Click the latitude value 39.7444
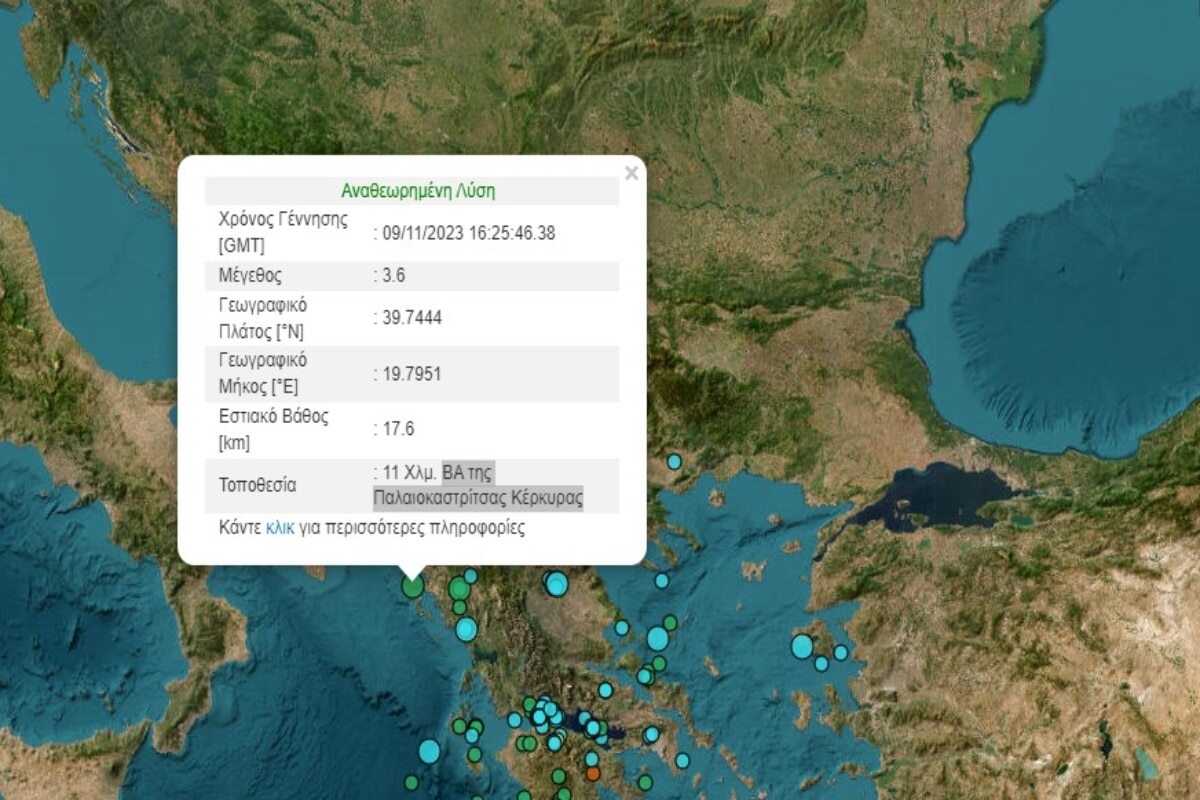This screenshot has height=800, width=1200. pyautogui.click(x=411, y=318)
